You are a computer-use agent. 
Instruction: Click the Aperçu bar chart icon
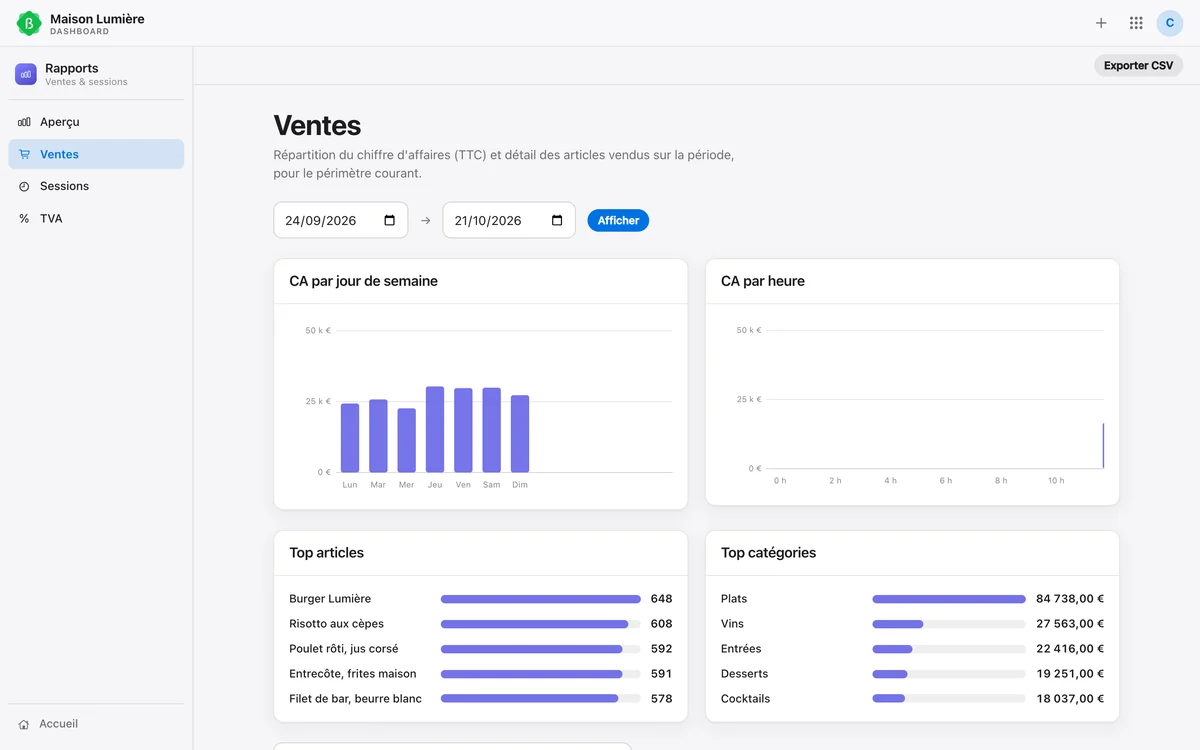(x=24, y=122)
